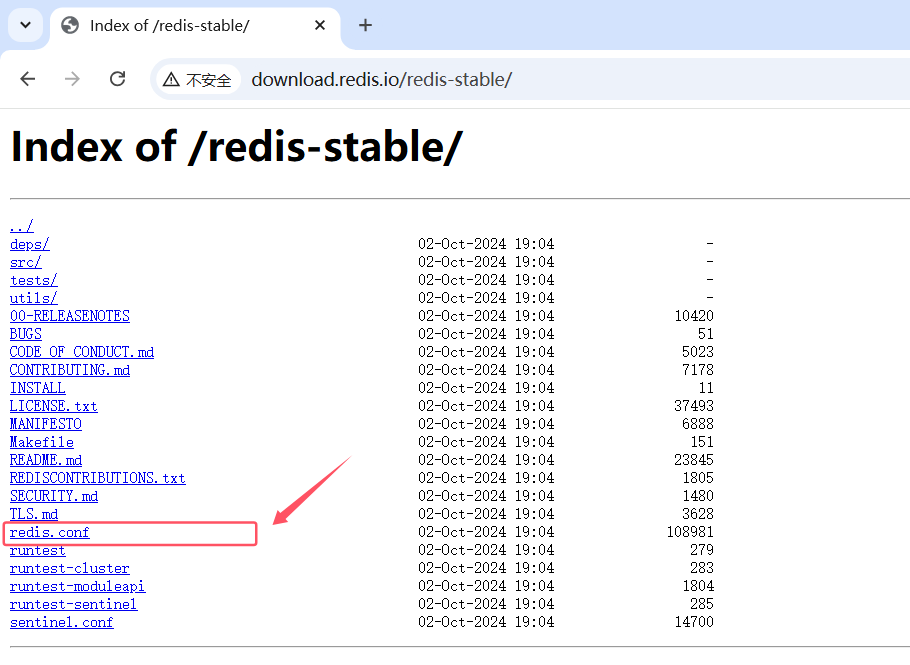
Task: Click the runtest-cluster link
Action: point(69,569)
